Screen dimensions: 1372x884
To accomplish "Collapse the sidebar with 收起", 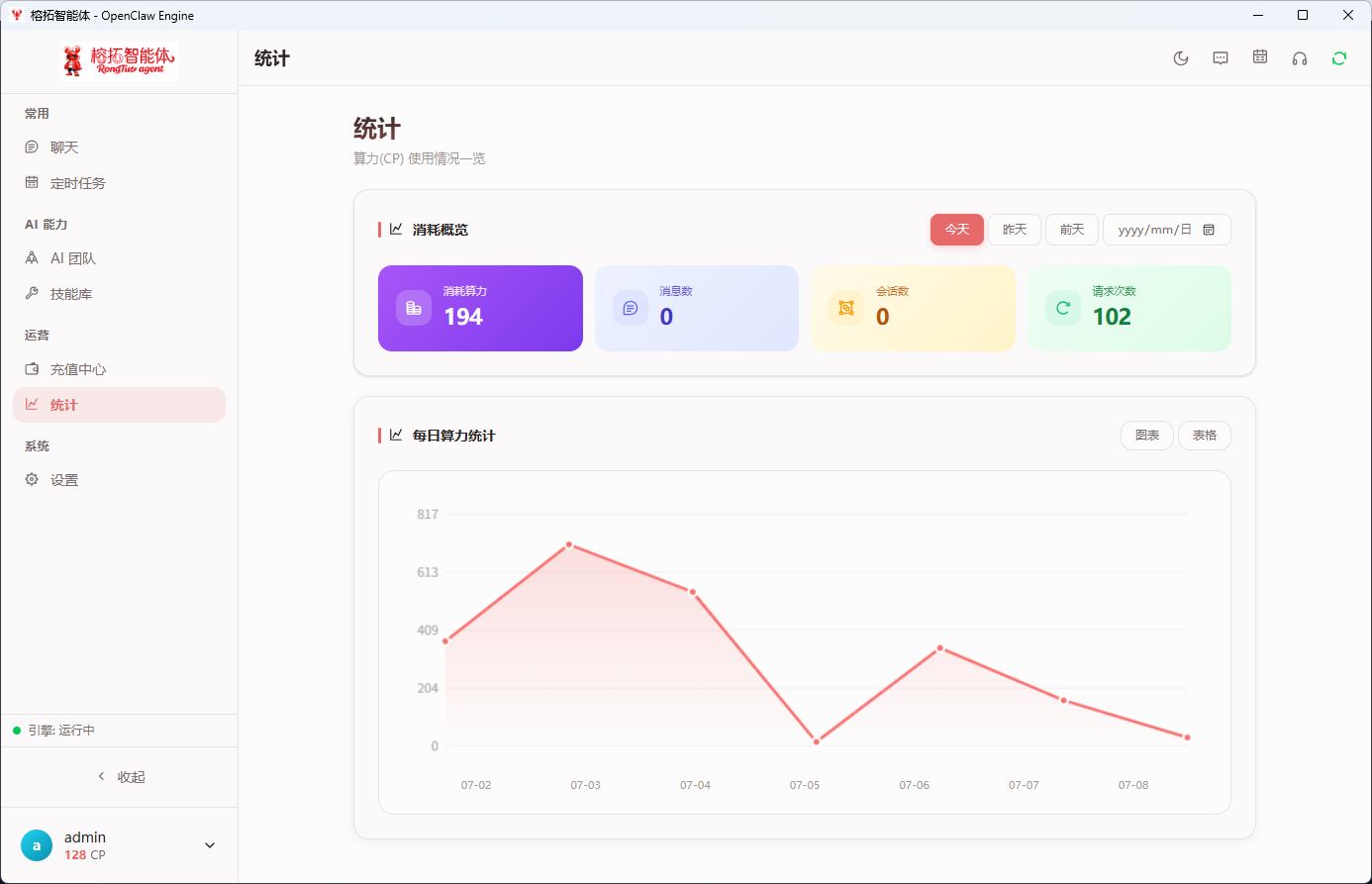I will [120, 777].
